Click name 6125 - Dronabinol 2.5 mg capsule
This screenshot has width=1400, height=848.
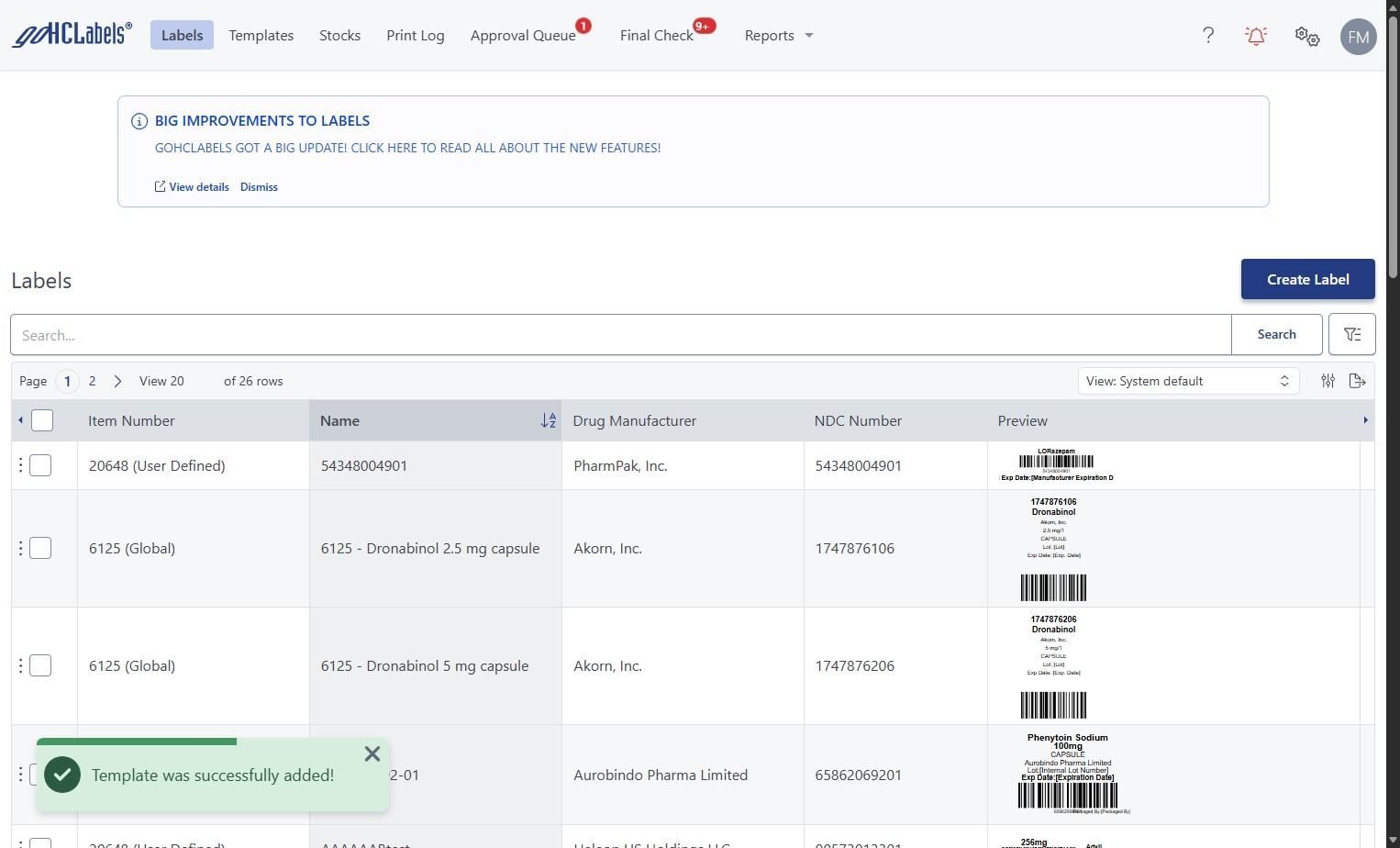pyautogui.click(x=430, y=548)
